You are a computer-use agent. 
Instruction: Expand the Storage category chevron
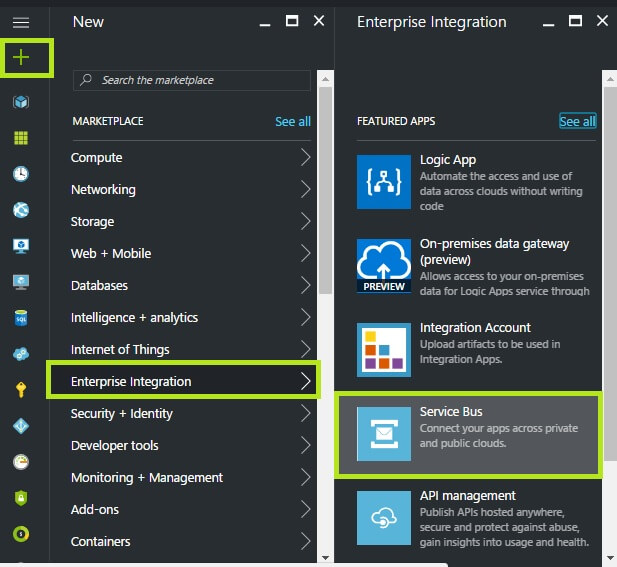306,221
